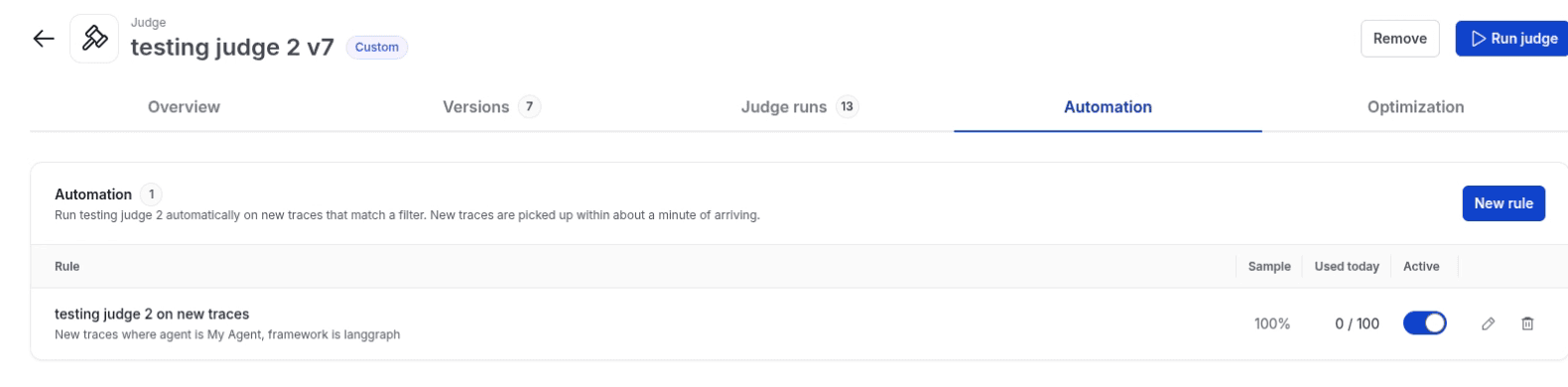1568x387 pixels.
Task: Start the judge with Run judge
Action: point(1512,39)
